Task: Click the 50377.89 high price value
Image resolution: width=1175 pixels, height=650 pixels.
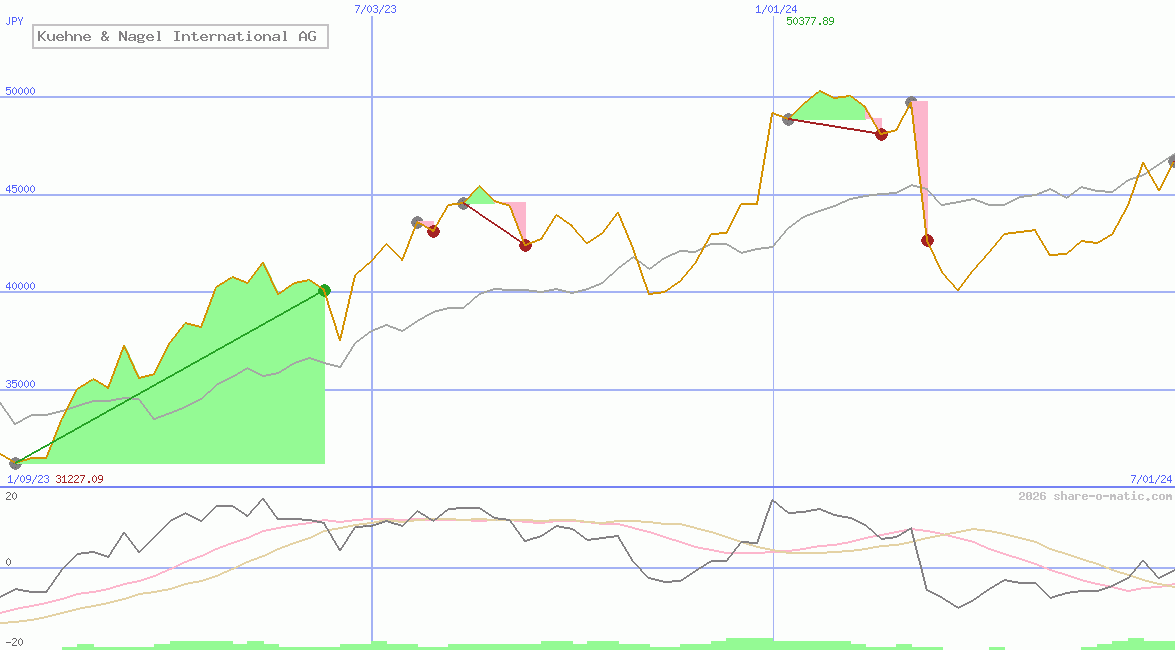Action: pyautogui.click(x=810, y=21)
